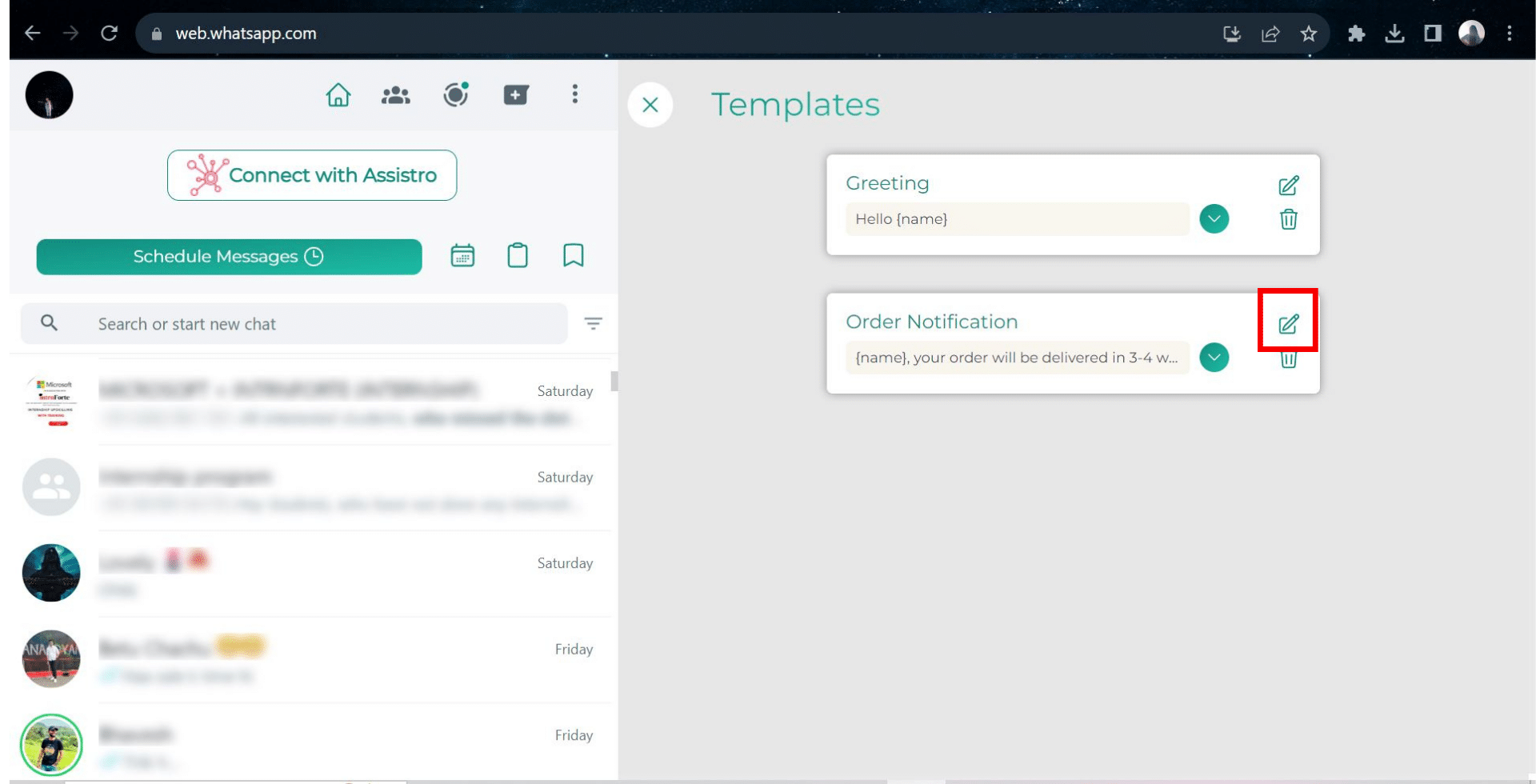
Task: Edit the Greeting template
Action: pos(1288,186)
